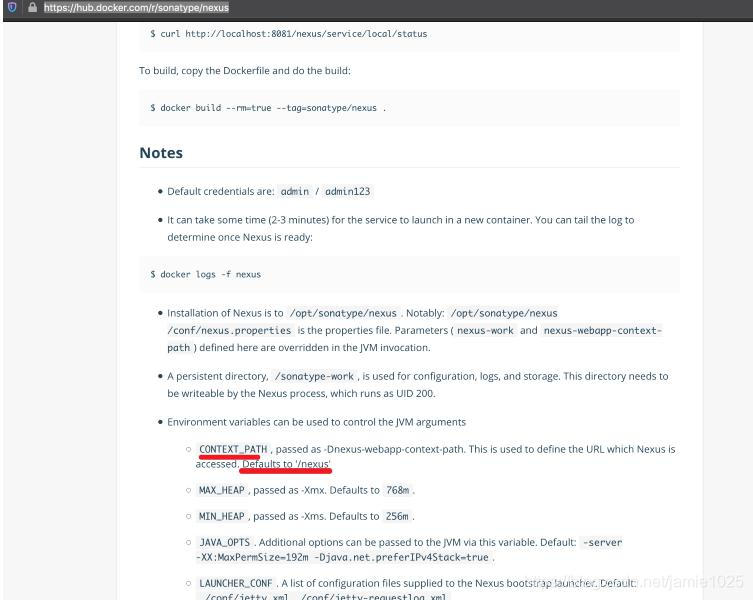Click the shield tracking protection icon

click(12, 7)
